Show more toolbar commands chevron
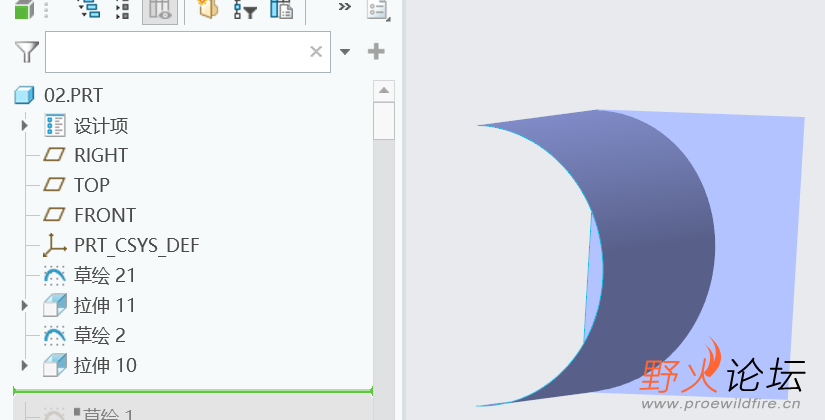This screenshot has width=825, height=420. tap(345, 7)
